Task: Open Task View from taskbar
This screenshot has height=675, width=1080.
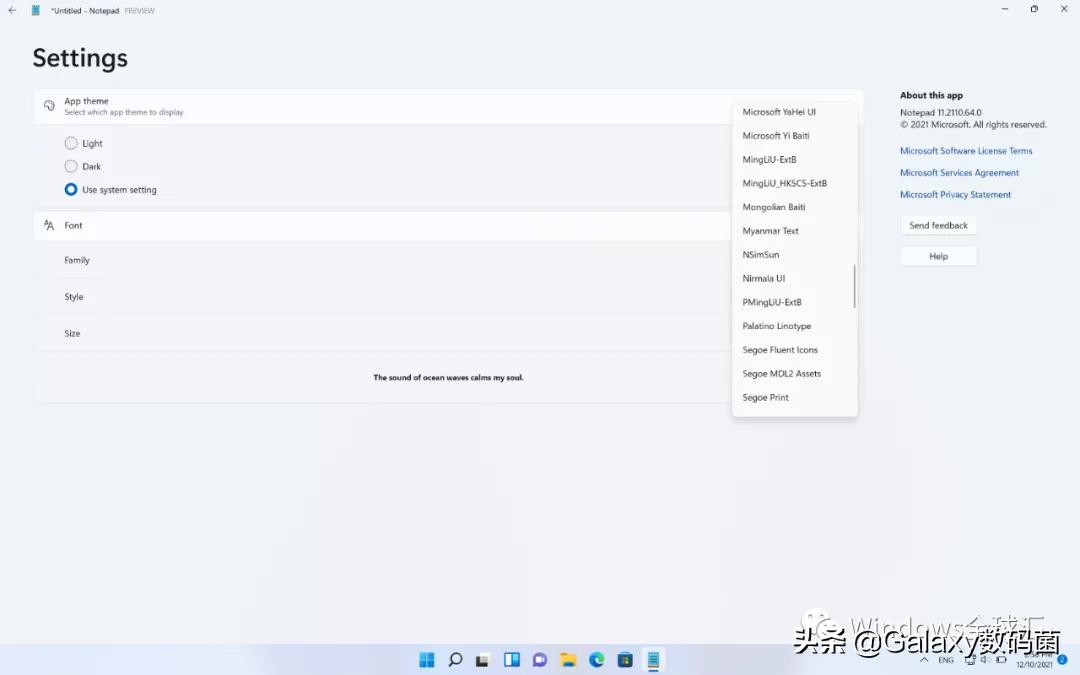Action: pos(483,660)
